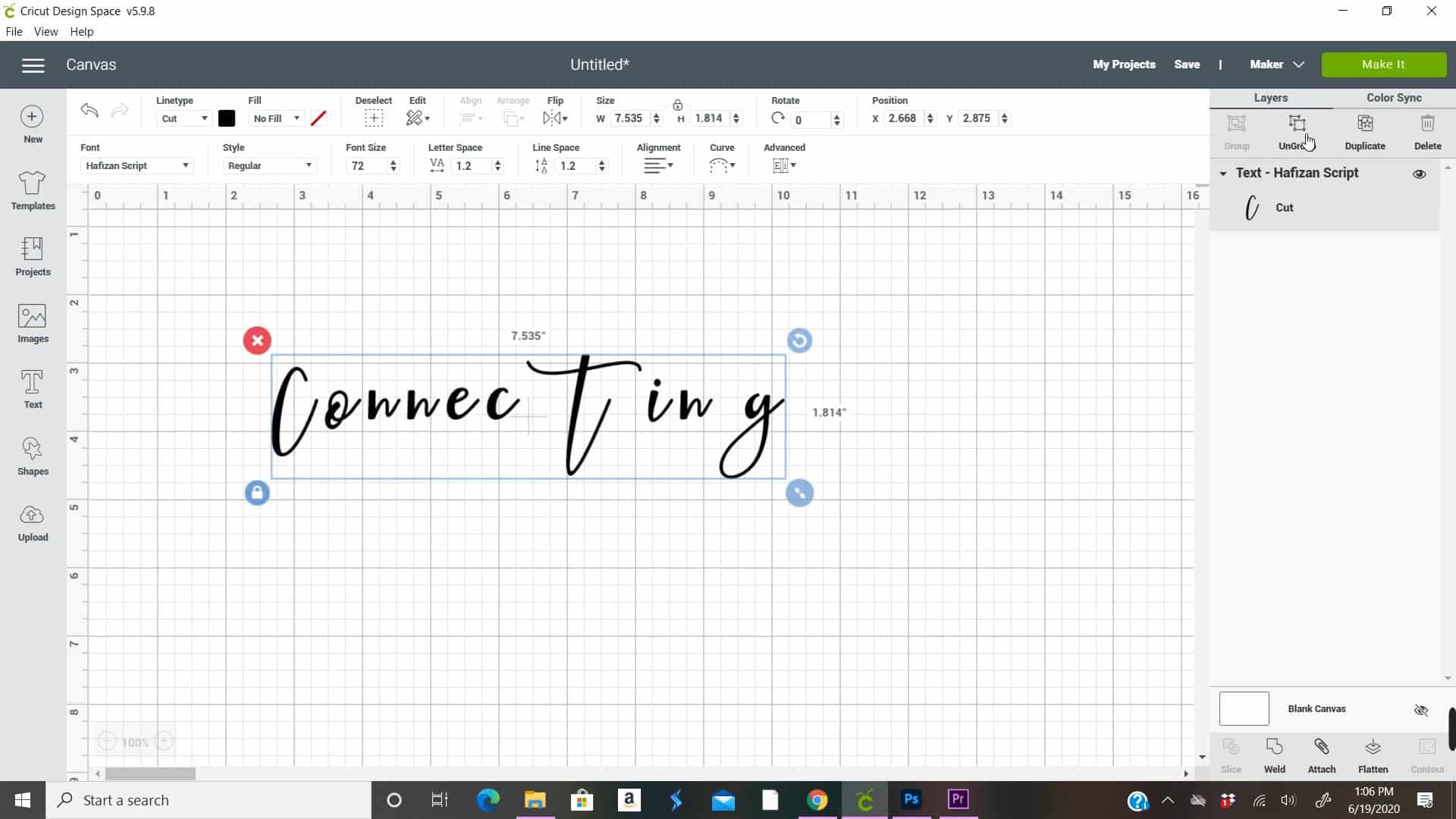Image resolution: width=1456 pixels, height=819 pixels.
Task: Click the Redo arrow
Action: tap(119, 111)
